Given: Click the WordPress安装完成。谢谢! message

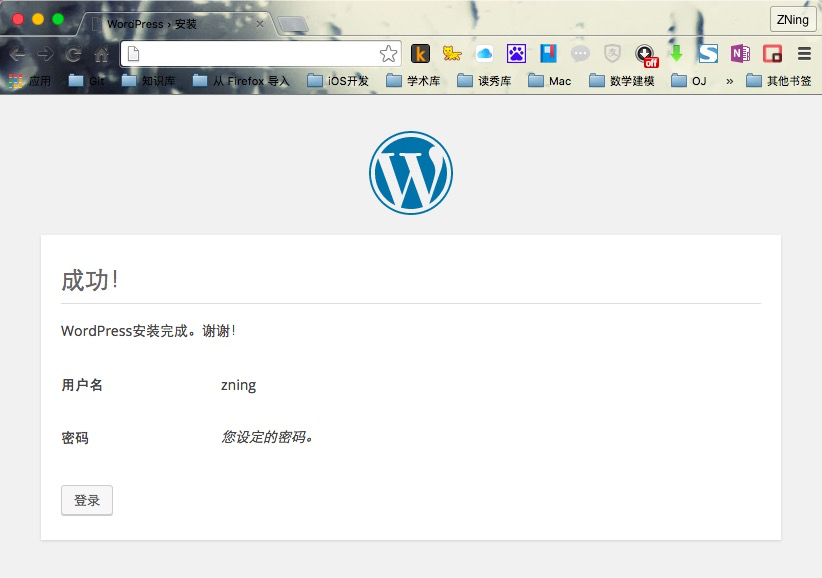Looking at the screenshot, I should (148, 331).
